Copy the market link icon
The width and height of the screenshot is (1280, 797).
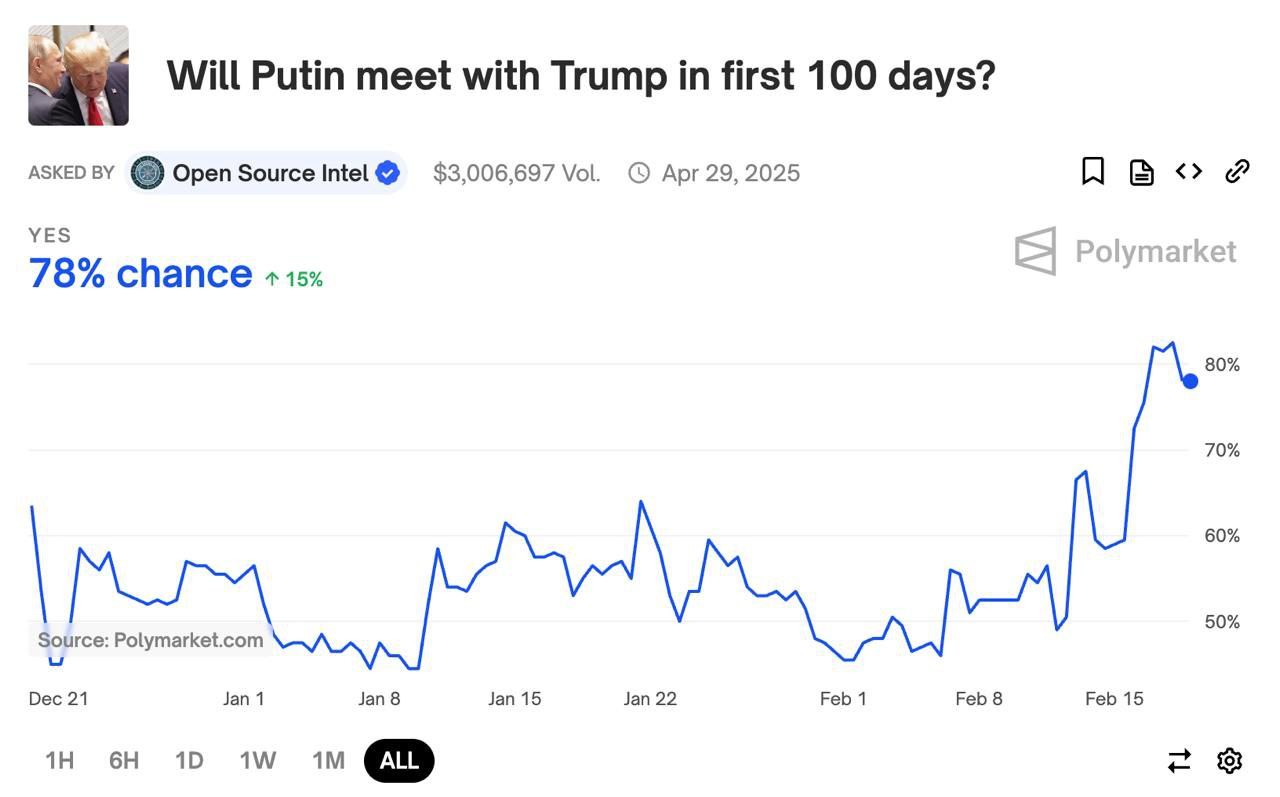[x=1237, y=172]
